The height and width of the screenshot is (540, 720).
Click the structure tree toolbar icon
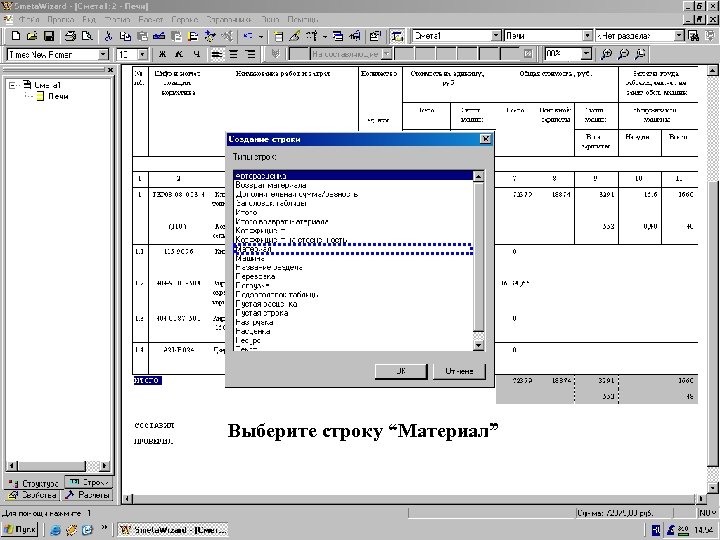click(x=311, y=36)
